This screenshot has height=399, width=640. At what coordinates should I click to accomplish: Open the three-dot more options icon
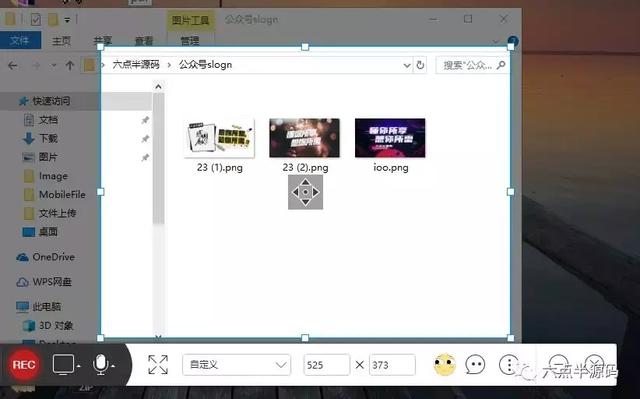click(509, 364)
